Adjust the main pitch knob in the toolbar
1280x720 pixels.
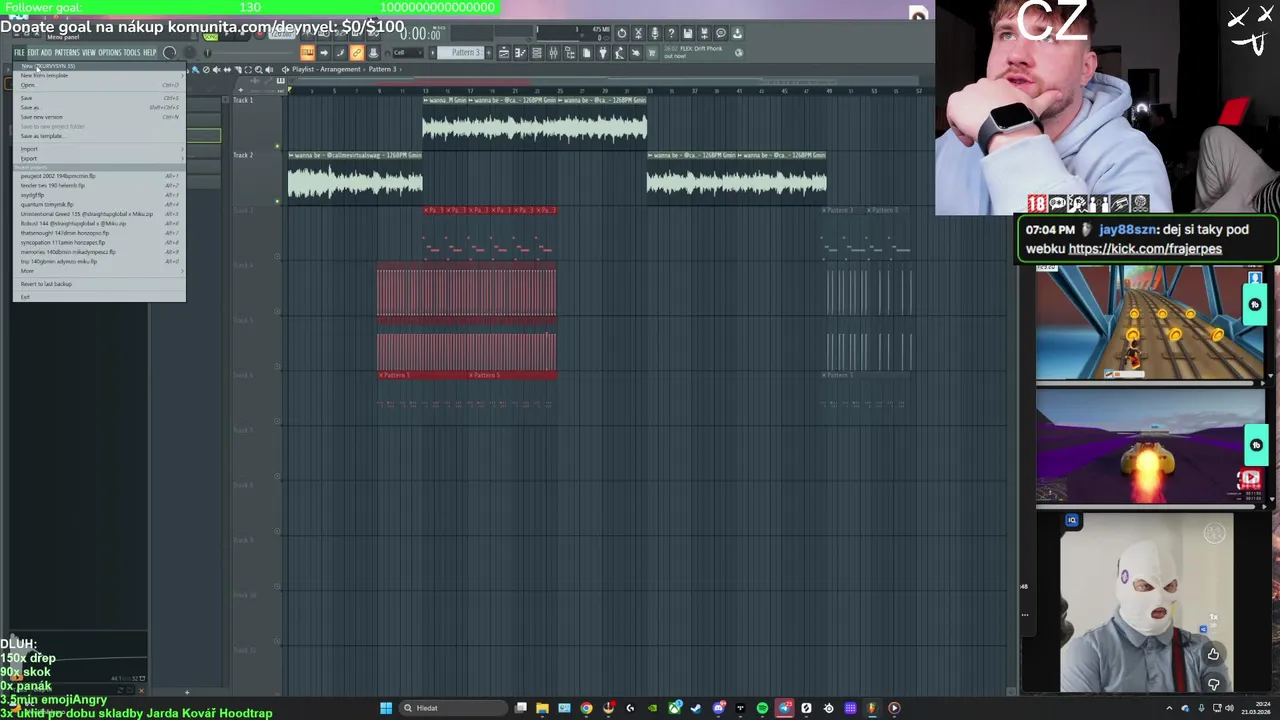[x=190, y=52]
